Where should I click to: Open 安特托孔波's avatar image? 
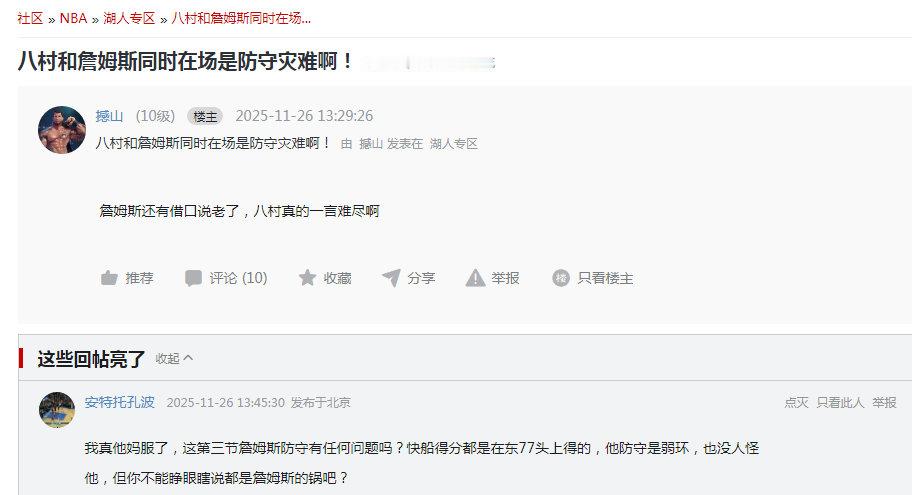57,409
